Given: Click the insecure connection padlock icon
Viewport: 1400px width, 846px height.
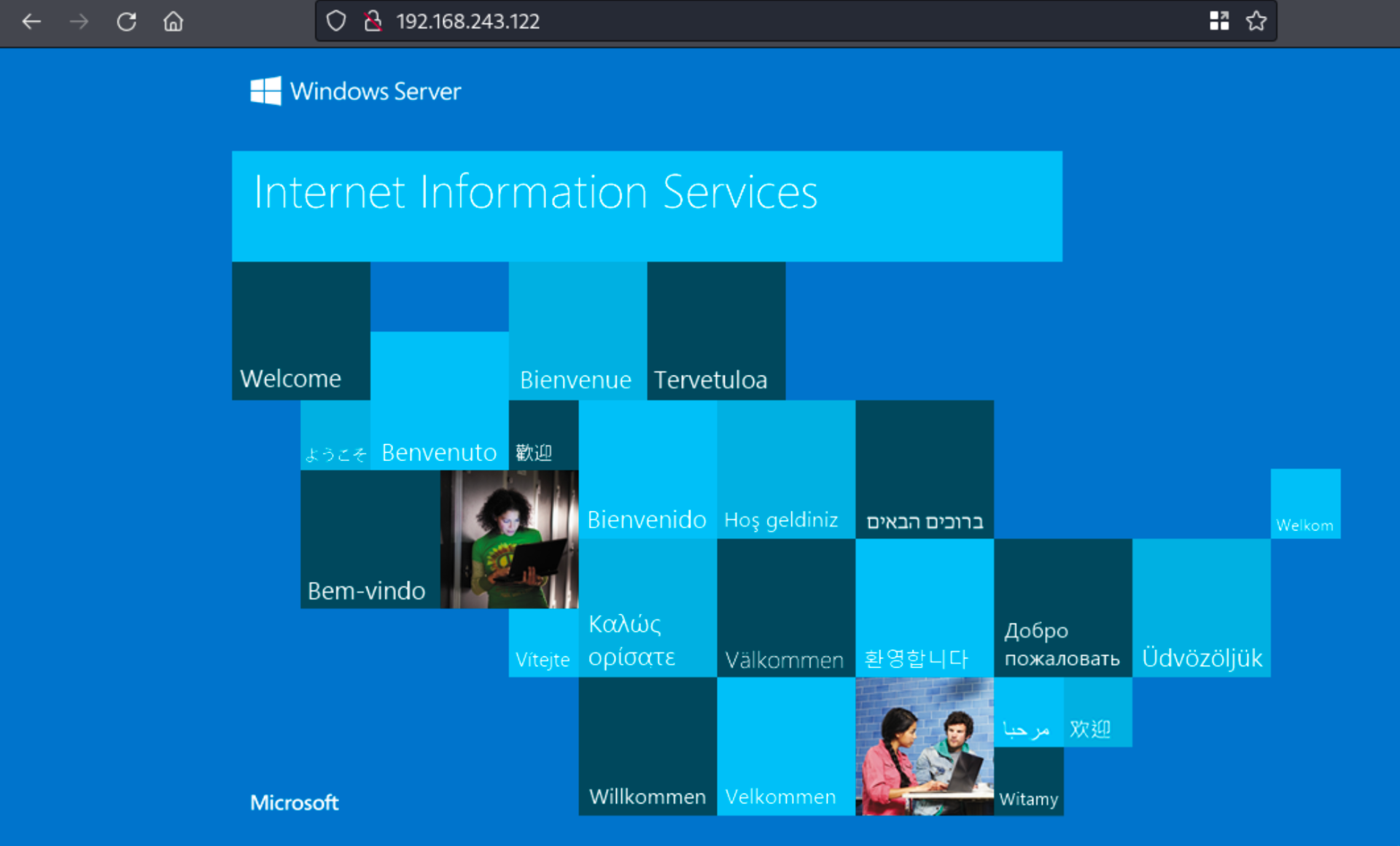Looking at the screenshot, I should [x=373, y=21].
